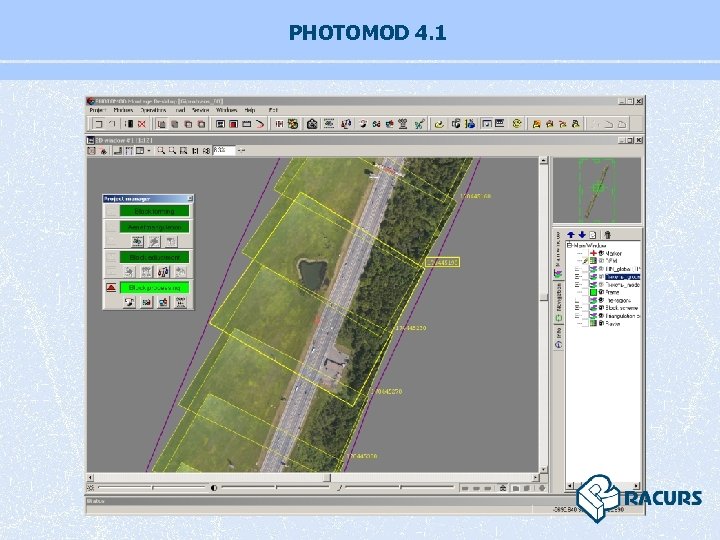
Task: Close the Project manager panel
Action: tap(190, 198)
